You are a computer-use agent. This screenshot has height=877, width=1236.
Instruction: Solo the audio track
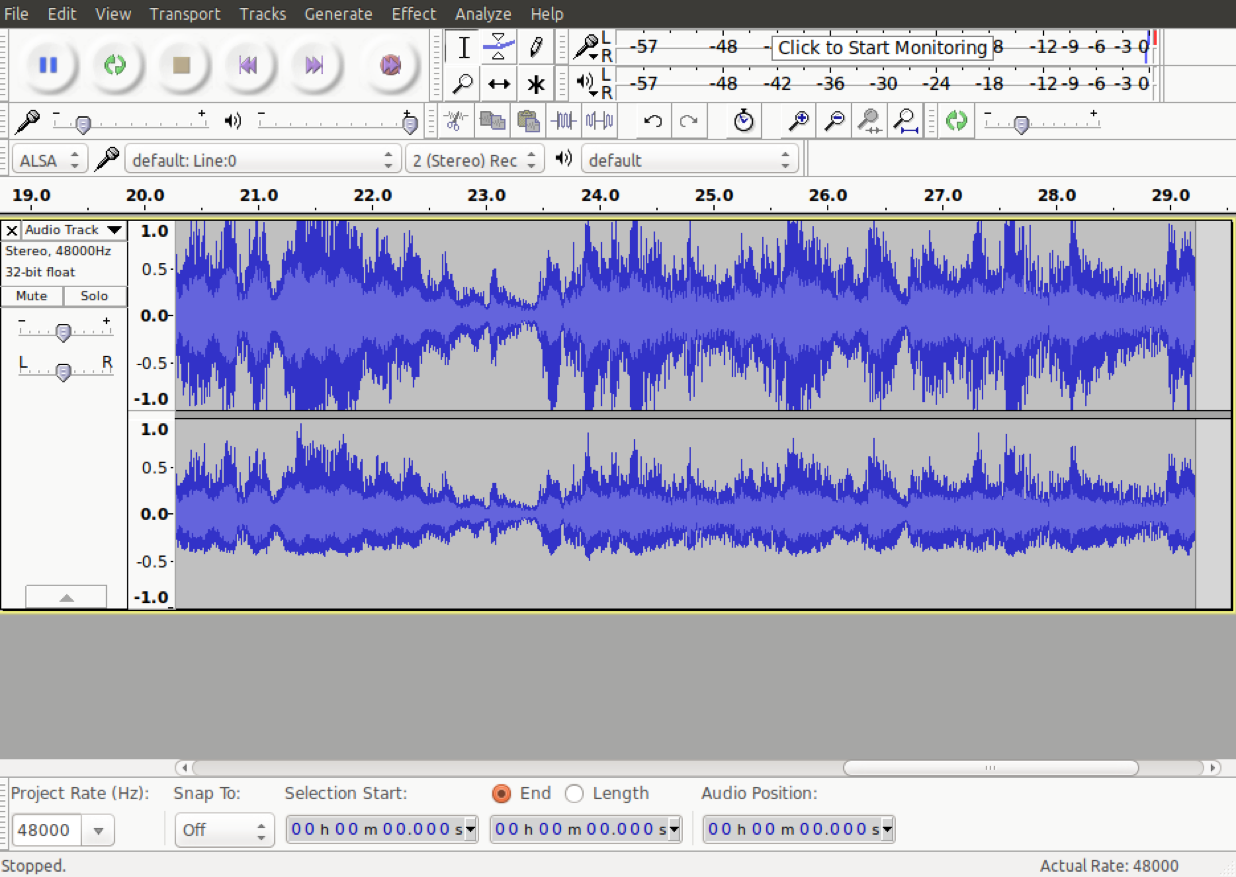(94, 295)
